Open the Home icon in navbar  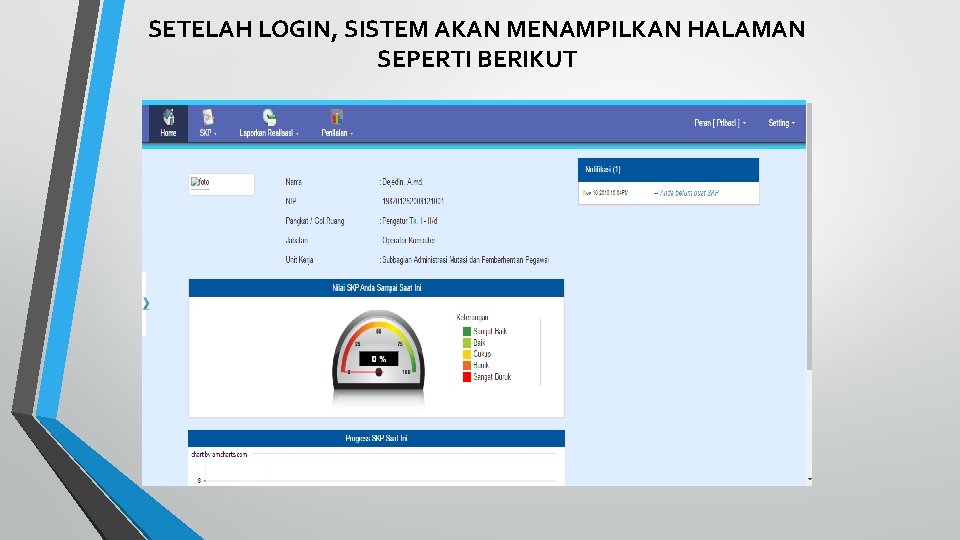(x=168, y=116)
